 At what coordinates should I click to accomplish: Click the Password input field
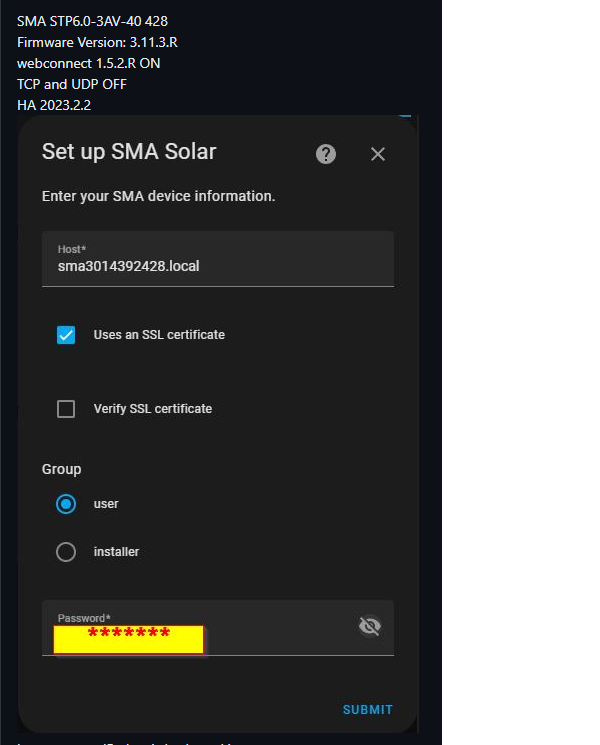218,628
